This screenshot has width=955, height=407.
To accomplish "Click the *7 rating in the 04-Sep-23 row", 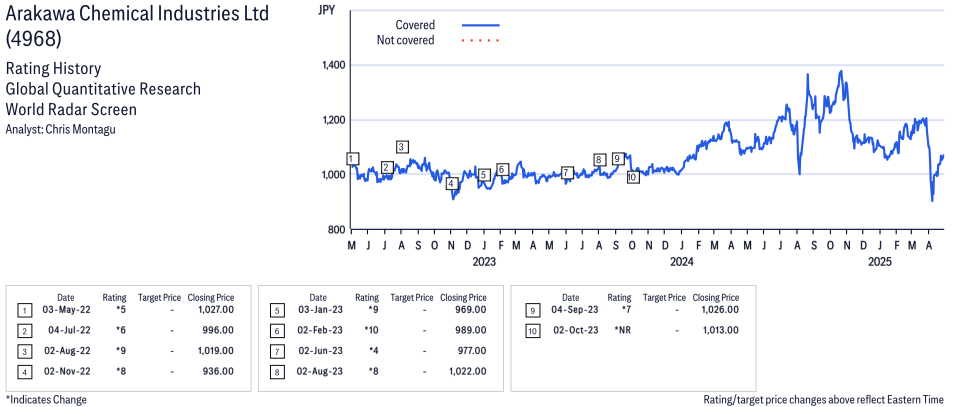I will 626,310.
